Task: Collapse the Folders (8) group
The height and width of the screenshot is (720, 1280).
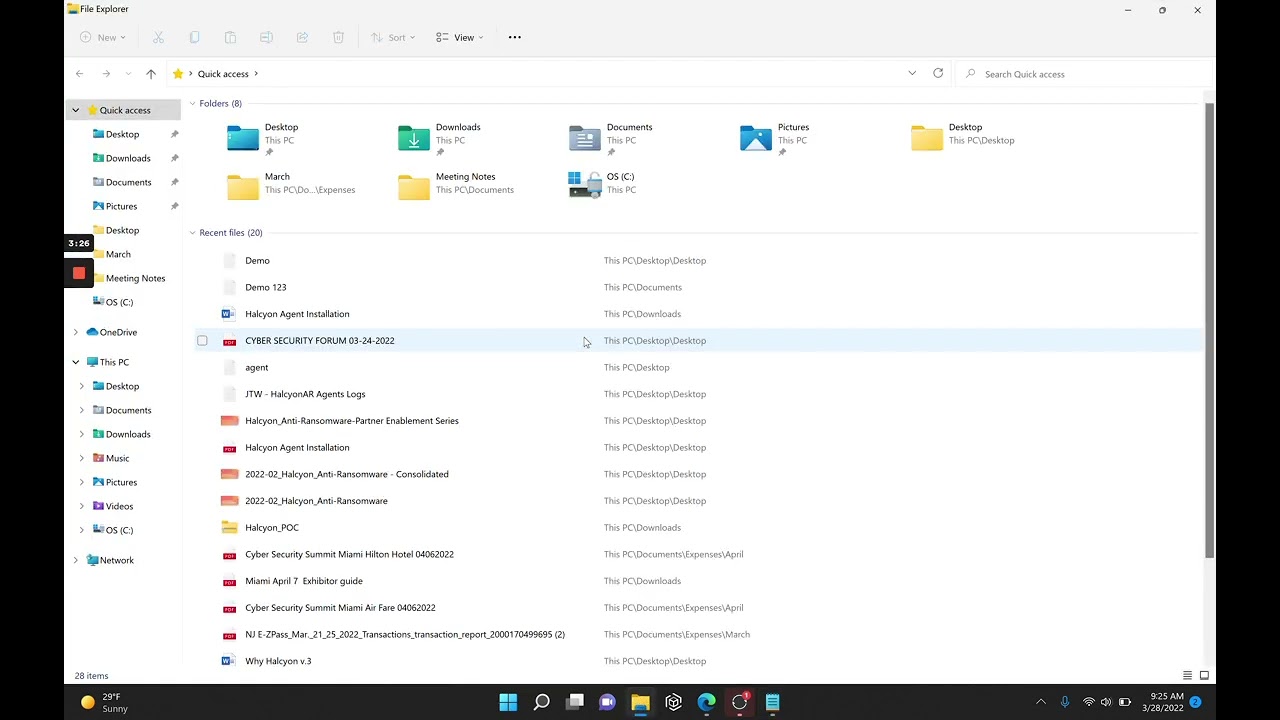Action: click(192, 103)
